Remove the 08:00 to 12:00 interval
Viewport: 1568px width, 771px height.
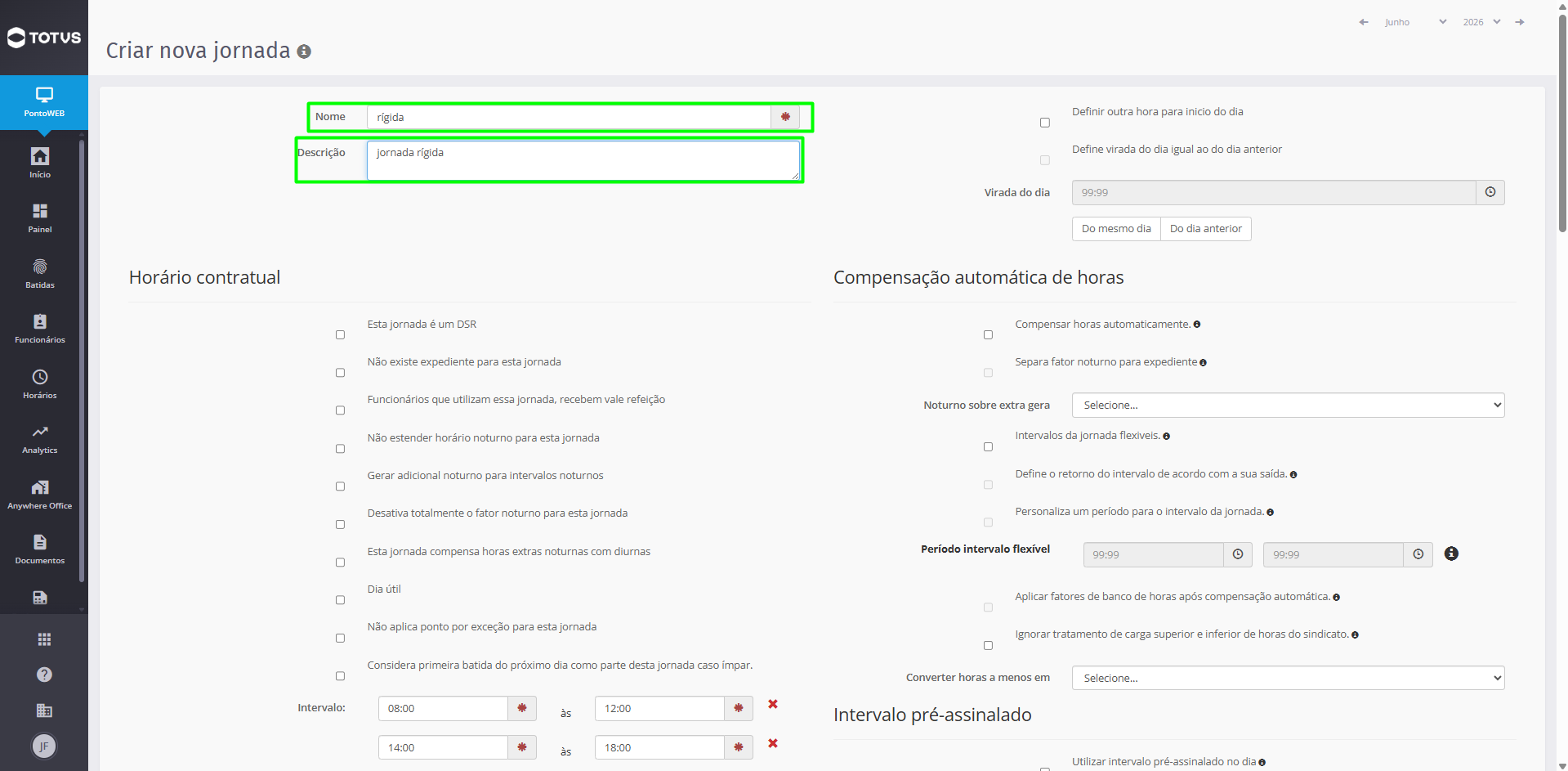[x=773, y=704]
